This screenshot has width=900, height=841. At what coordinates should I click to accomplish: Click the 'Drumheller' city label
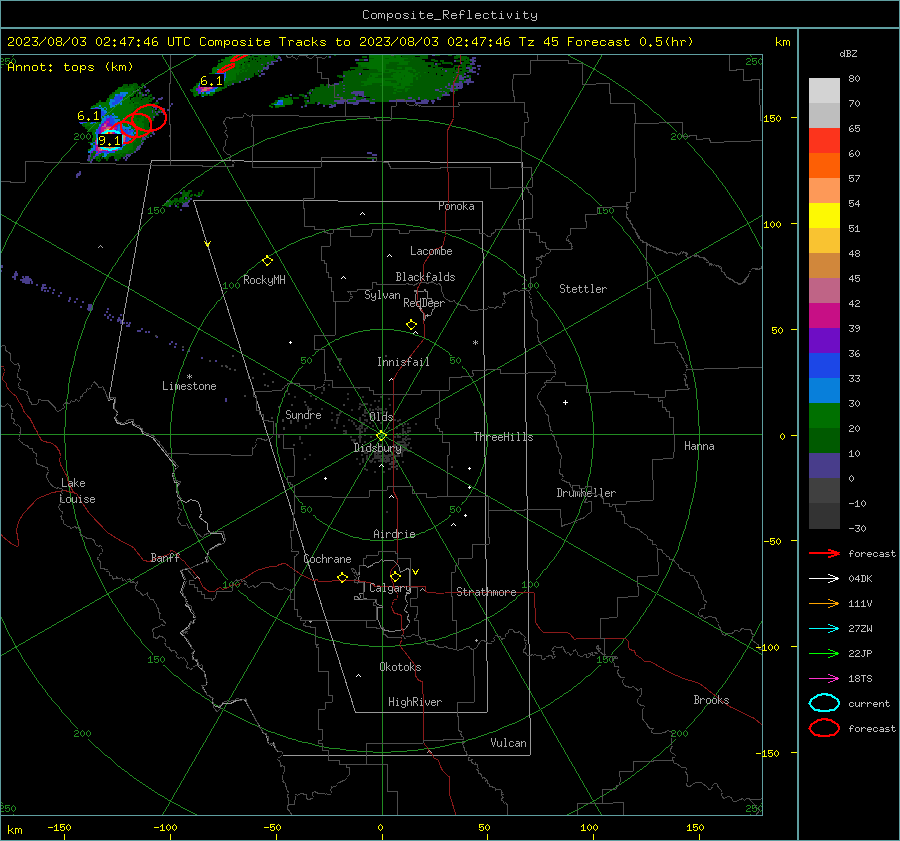(x=586, y=493)
